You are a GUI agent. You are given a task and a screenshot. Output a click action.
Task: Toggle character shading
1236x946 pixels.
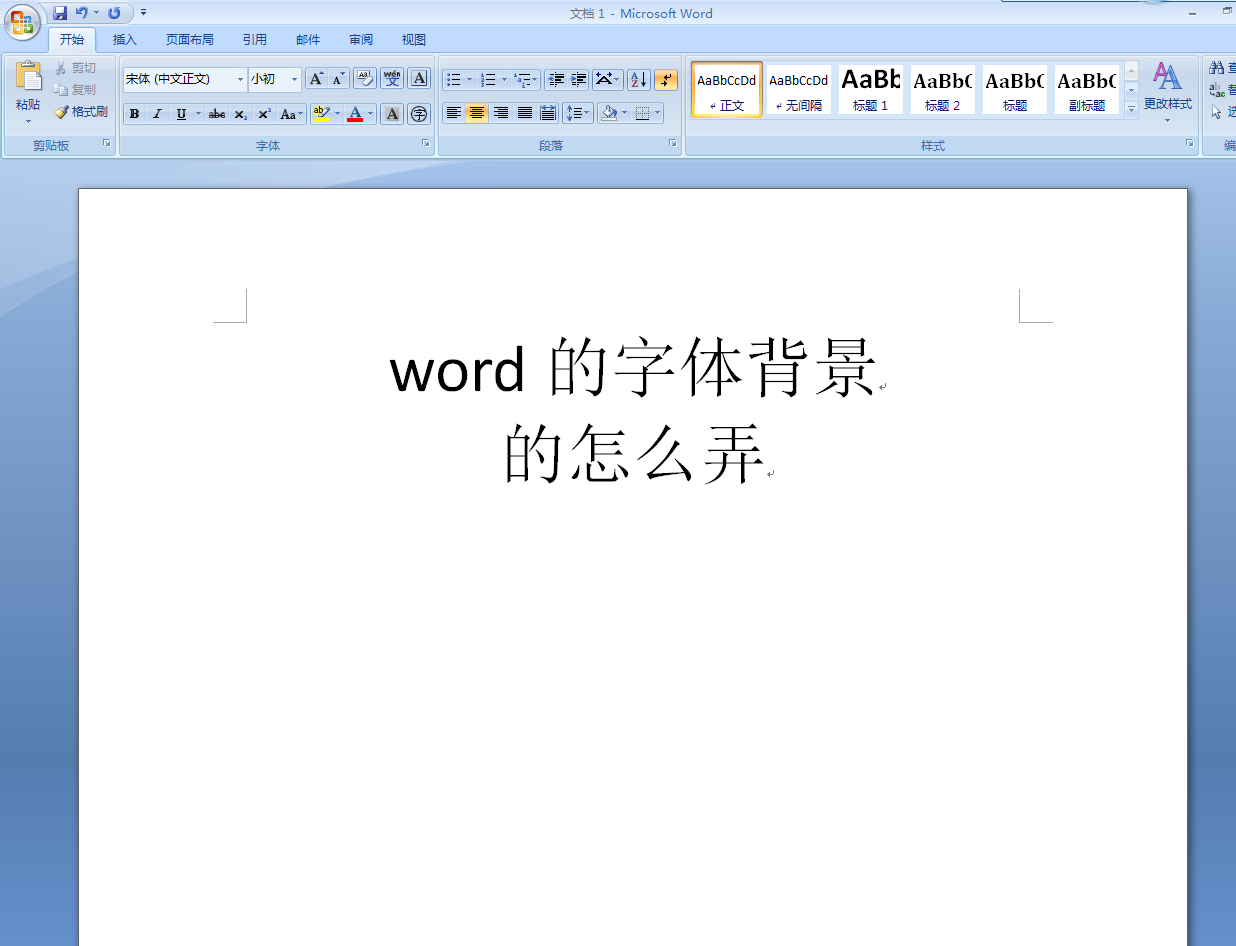tap(392, 114)
